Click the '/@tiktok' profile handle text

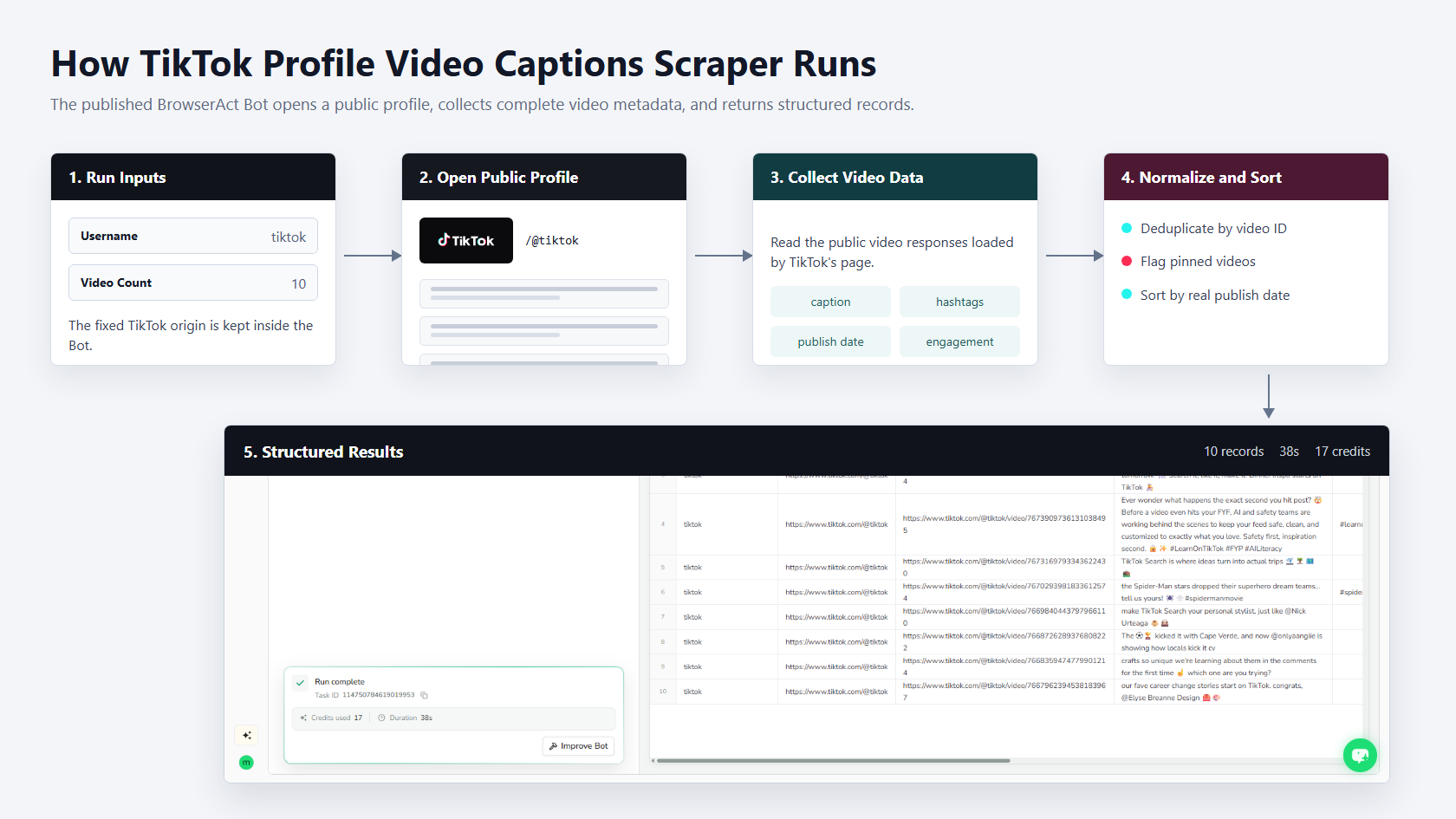click(x=552, y=241)
